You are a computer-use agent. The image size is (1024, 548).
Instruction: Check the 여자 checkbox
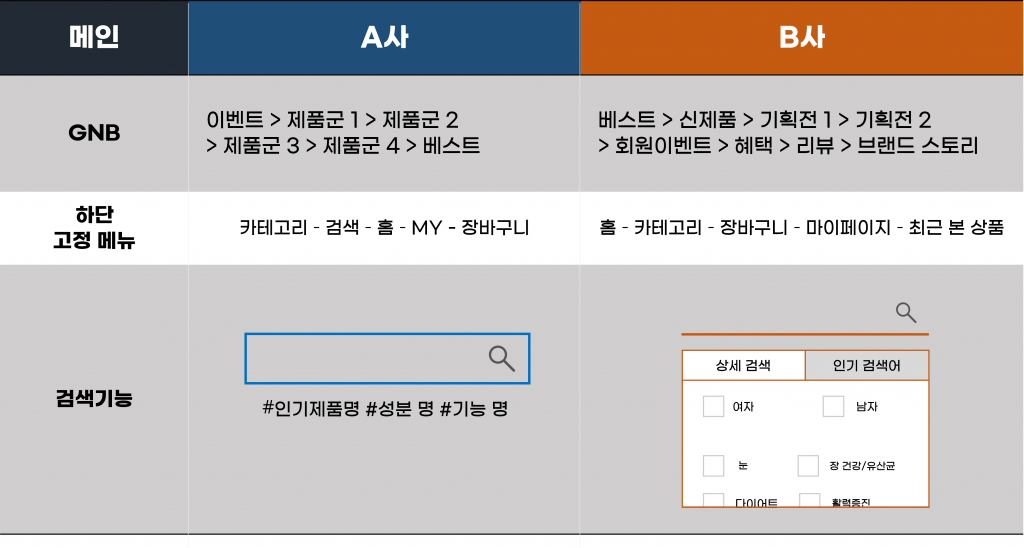(713, 406)
